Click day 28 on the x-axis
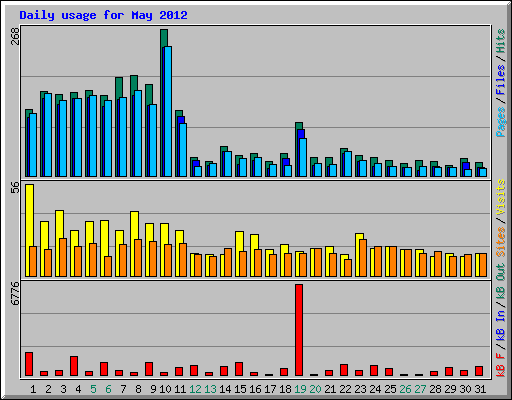512x400 pixels. click(435, 389)
